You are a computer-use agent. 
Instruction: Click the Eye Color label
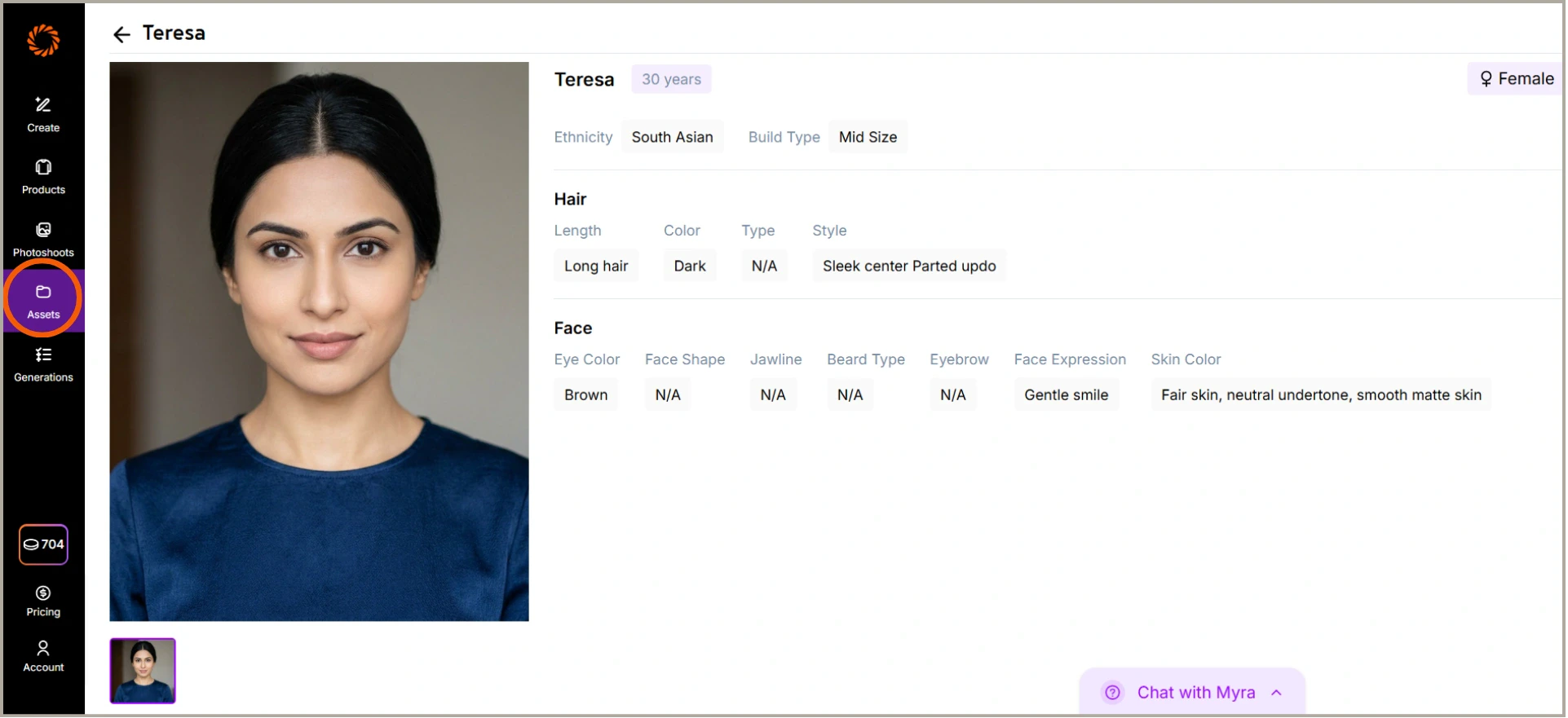click(x=586, y=359)
